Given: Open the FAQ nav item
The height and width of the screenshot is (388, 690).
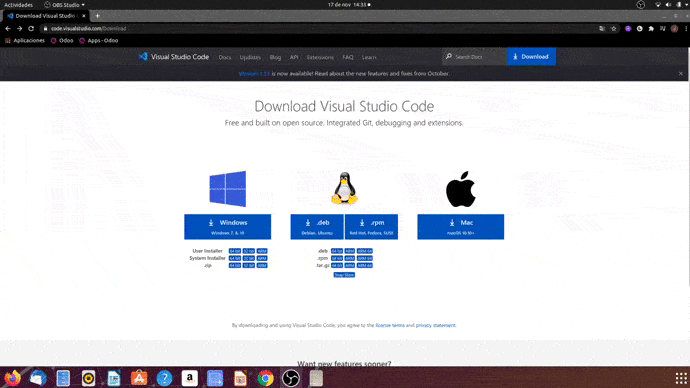Looking at the screenshot, I should (348, 57).
